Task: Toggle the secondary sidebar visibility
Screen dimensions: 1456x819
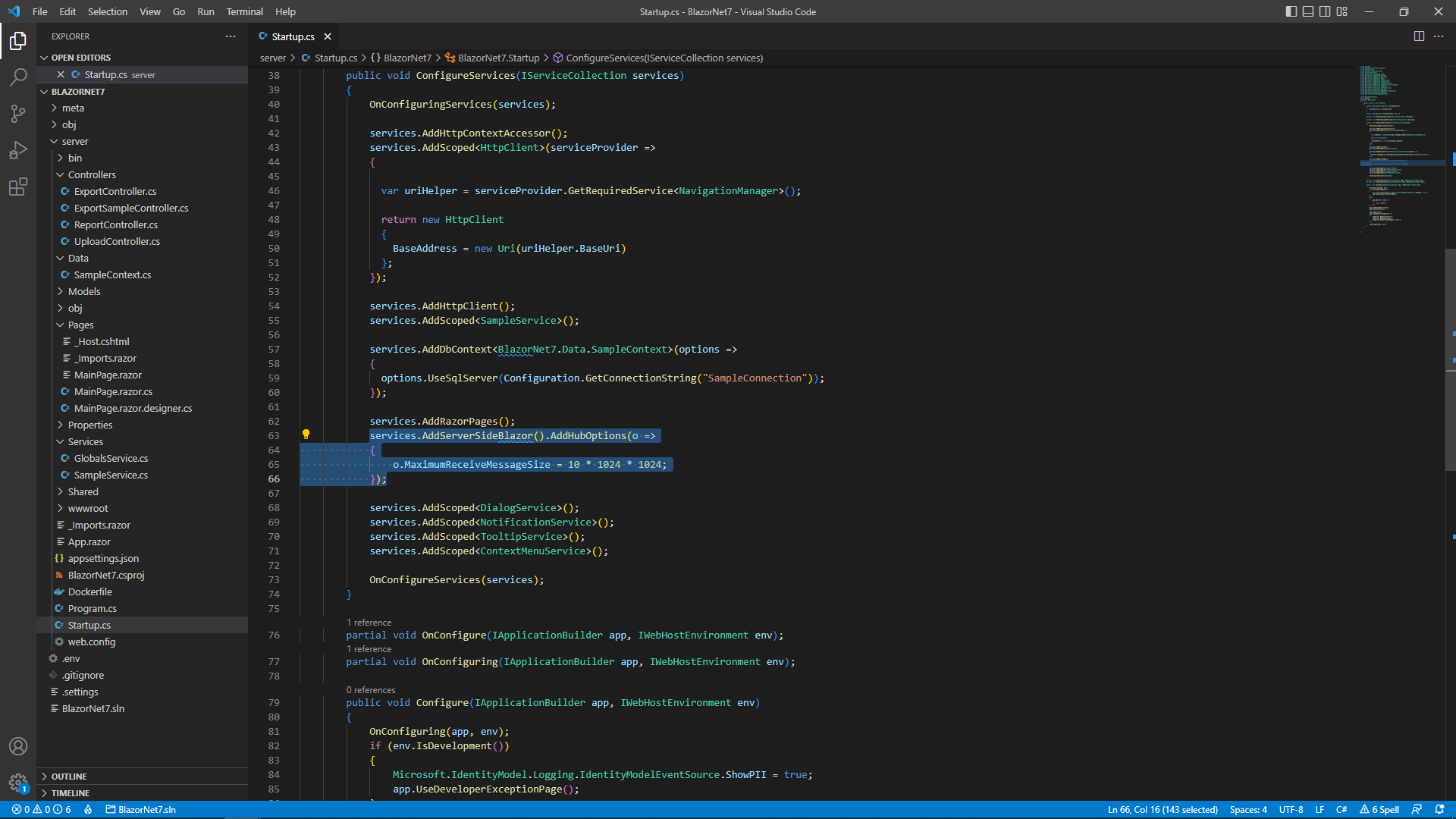Action: pyautogui.click(x=1325, y=11)
